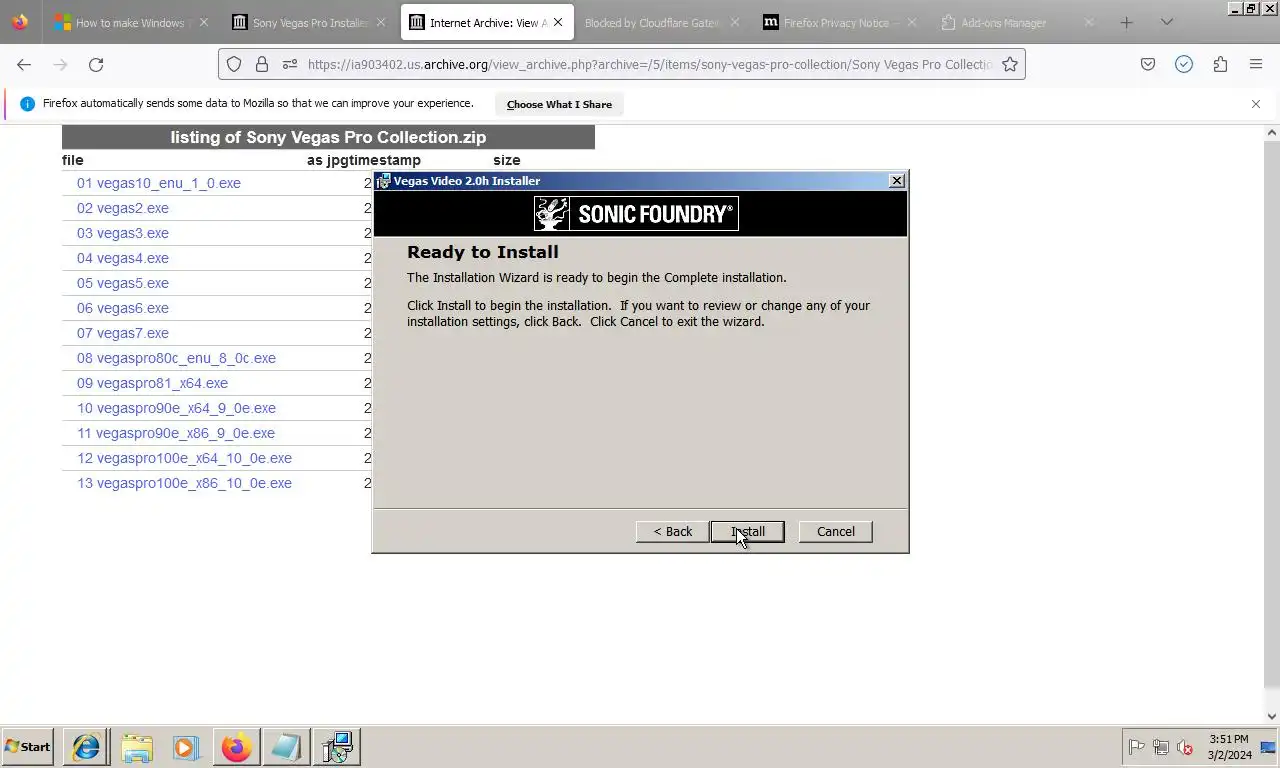
Task: Click the network tray icon
Action: coord(1161,747)
